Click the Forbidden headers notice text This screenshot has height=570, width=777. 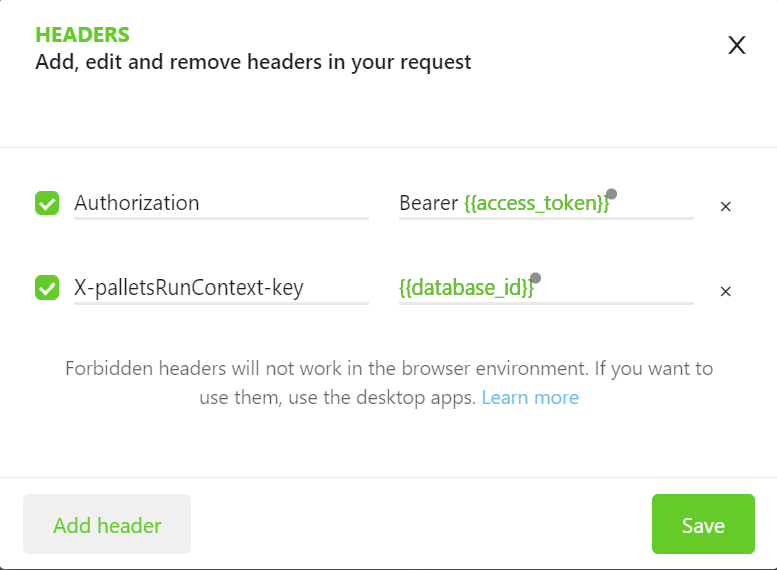[x=389, y=368]
